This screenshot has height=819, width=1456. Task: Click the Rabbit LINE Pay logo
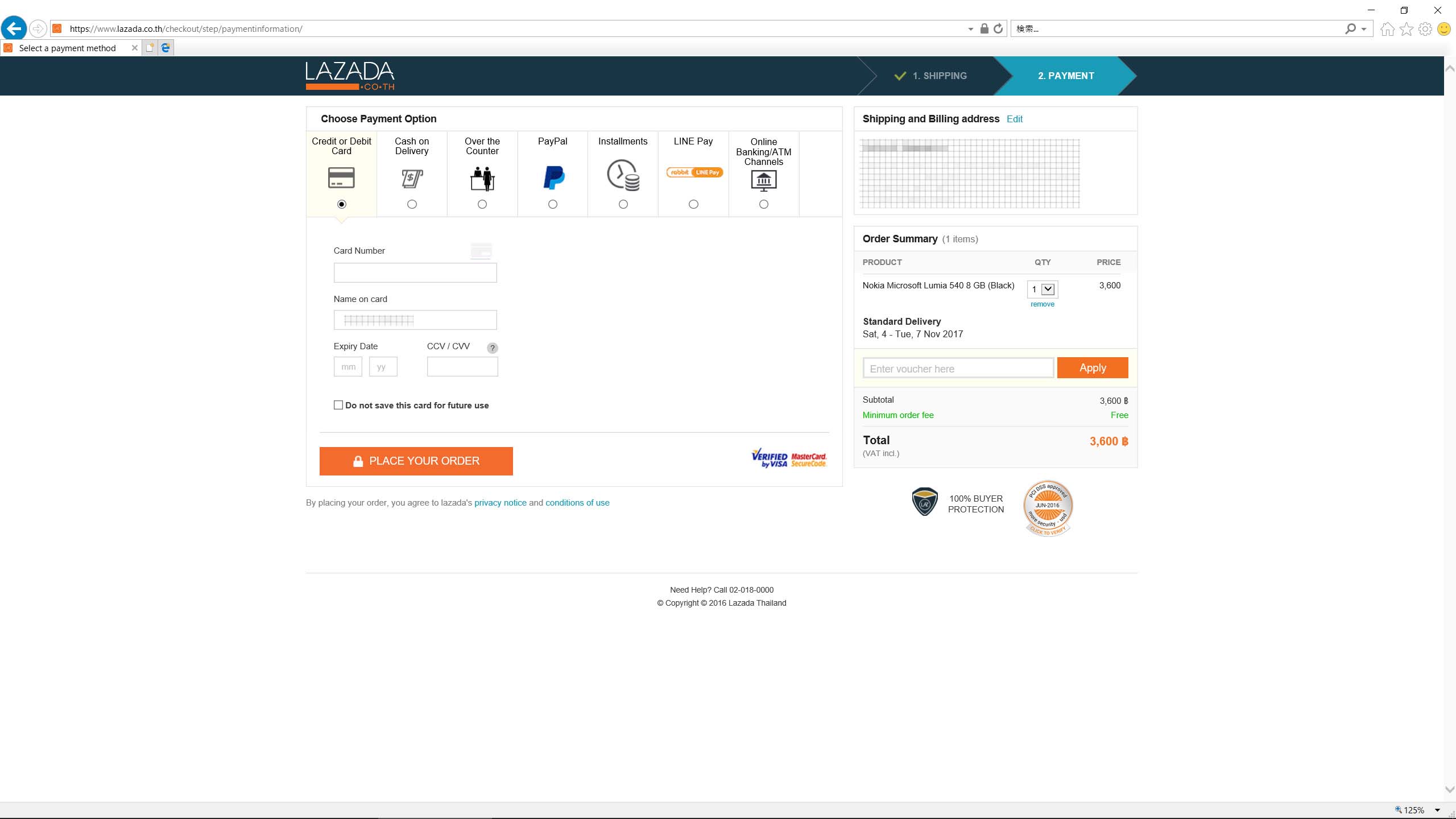click(x=694, y=172)
